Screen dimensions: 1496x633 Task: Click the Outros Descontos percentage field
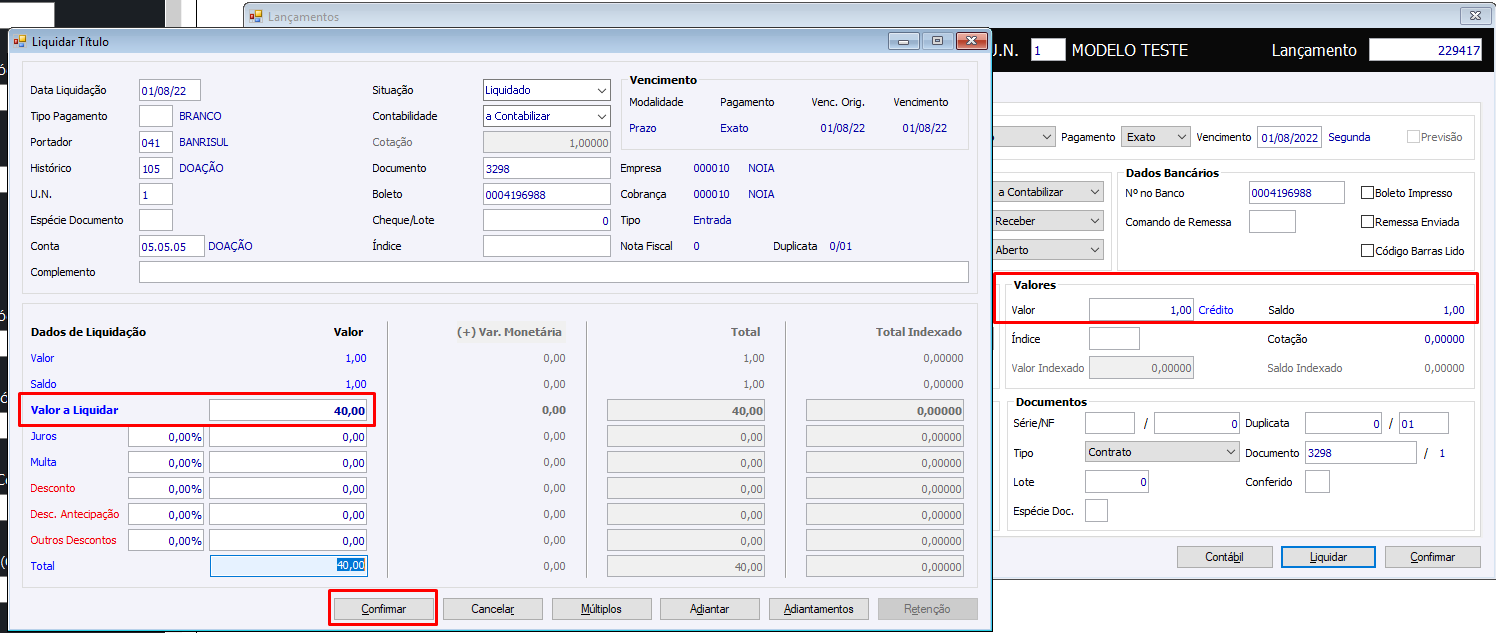(x=166, y=541)
